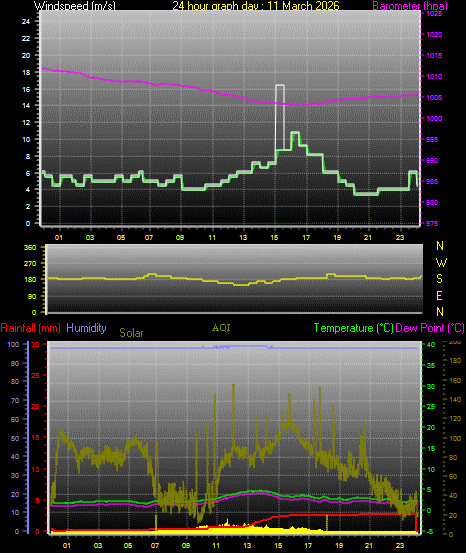Screen dimensions: 466x553
Task: Click the "1010" barometer scale value
Action: coord(434,77)
